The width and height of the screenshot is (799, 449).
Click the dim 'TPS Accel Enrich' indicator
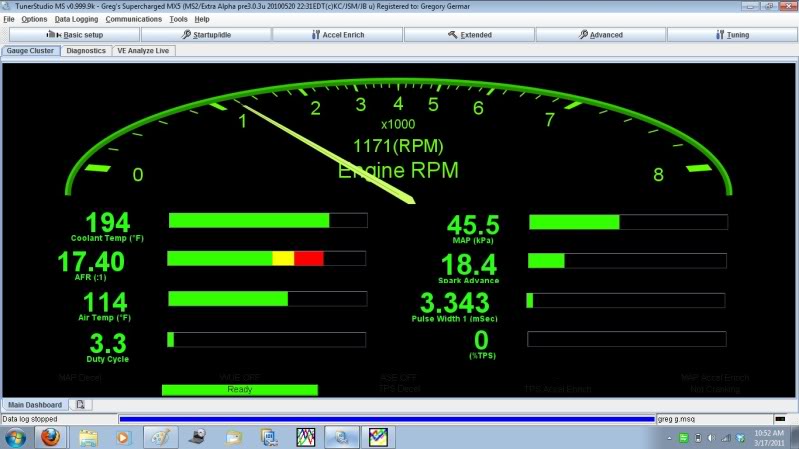[558, 389]
